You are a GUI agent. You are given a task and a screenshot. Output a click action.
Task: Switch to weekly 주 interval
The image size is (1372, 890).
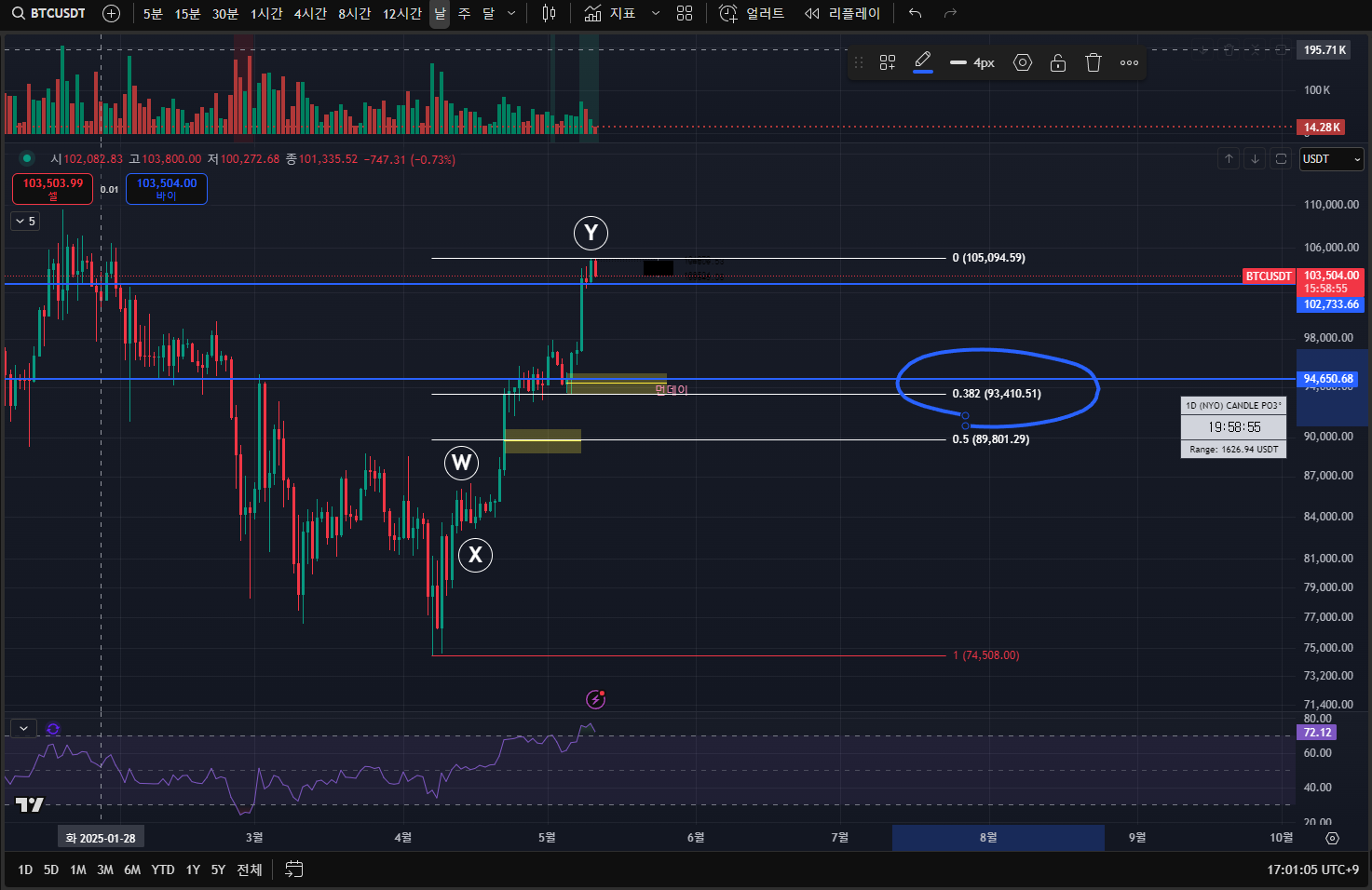(464, 13)
